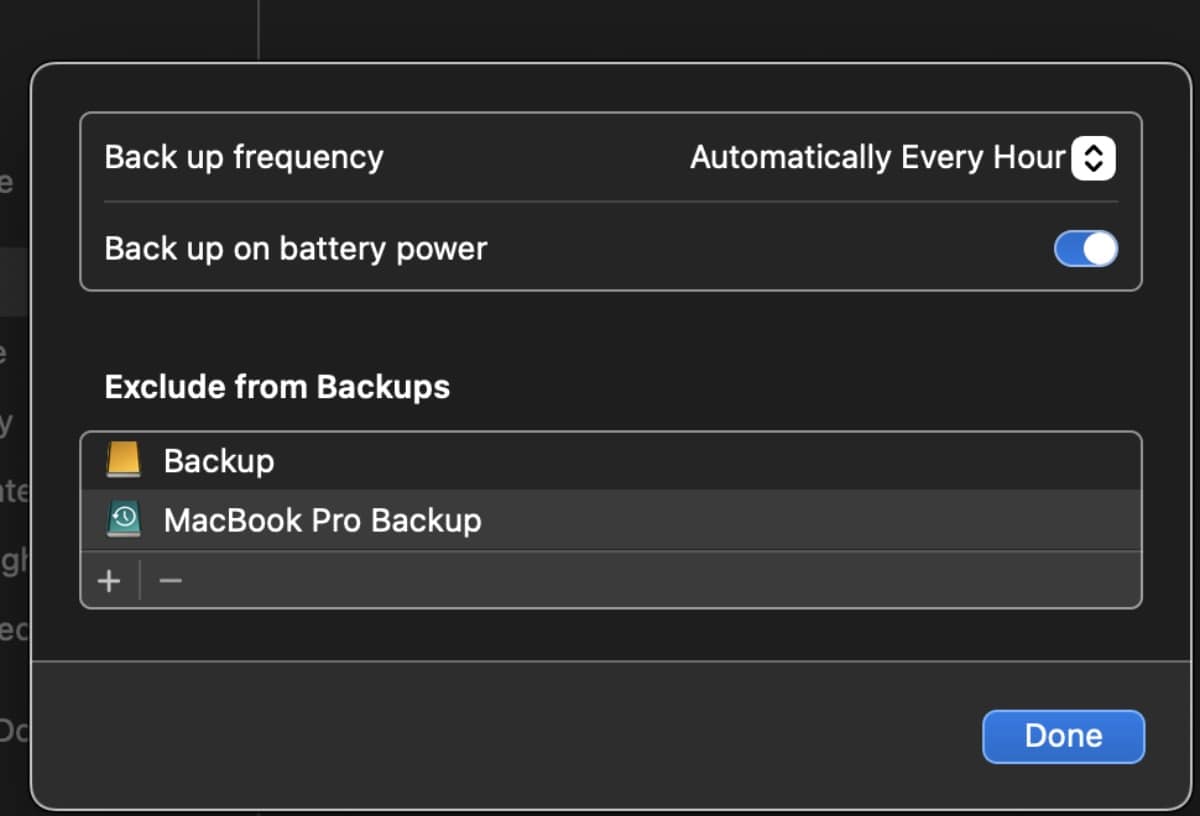
Task: Click the yellow Backup drive icon
Action: (124, 461)
